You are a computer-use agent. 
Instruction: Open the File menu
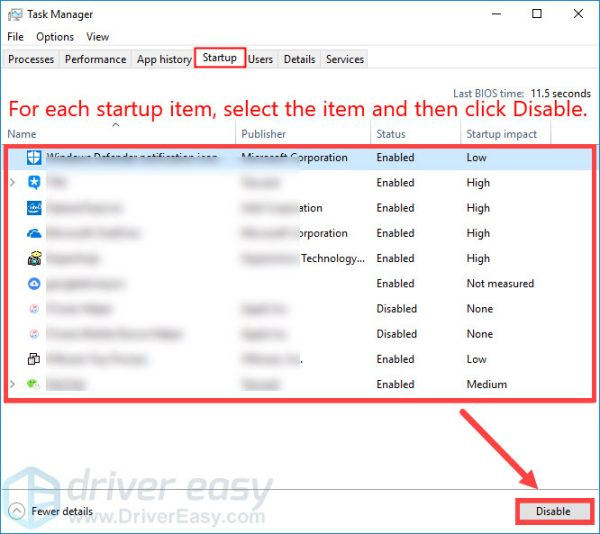tap(16, 37)
